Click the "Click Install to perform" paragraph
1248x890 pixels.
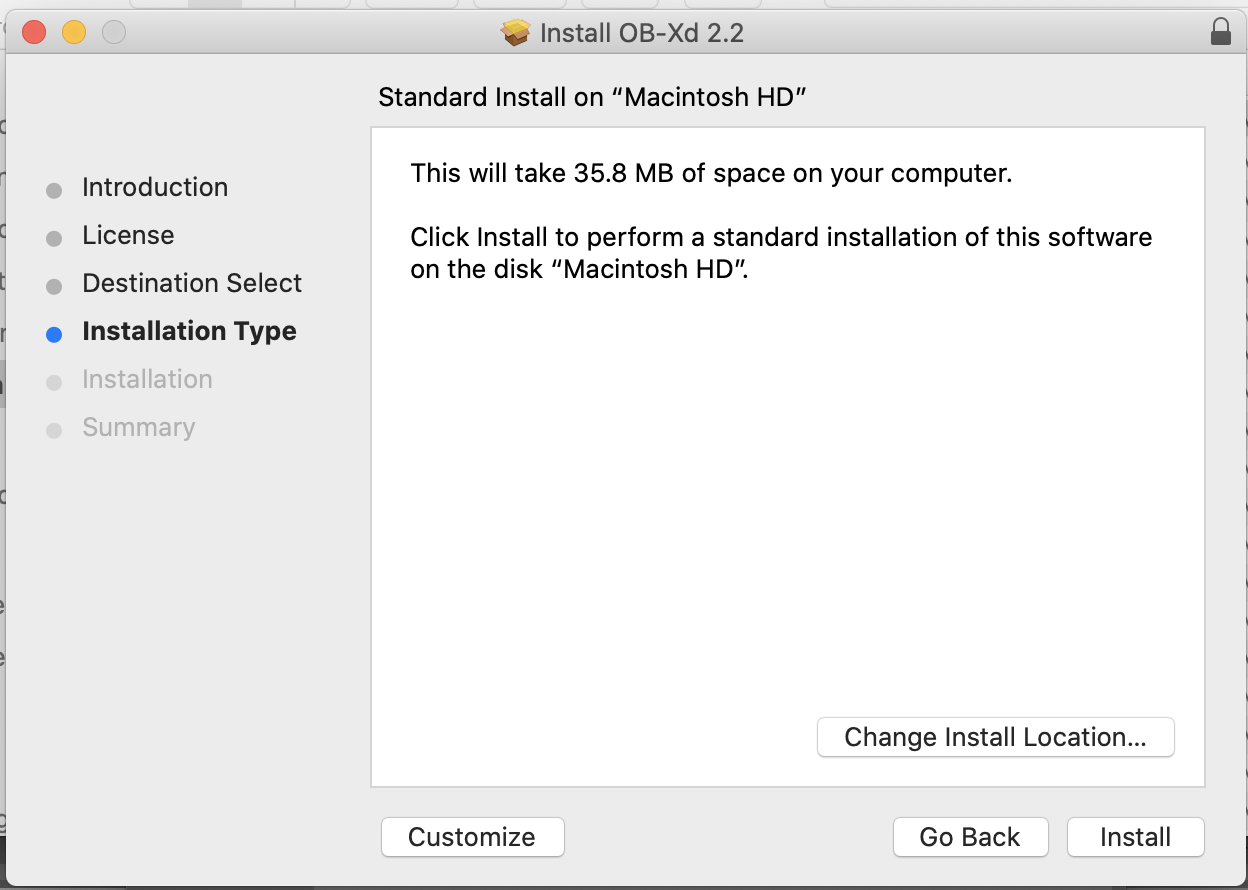pyautogui.click(x=781, y=253)
